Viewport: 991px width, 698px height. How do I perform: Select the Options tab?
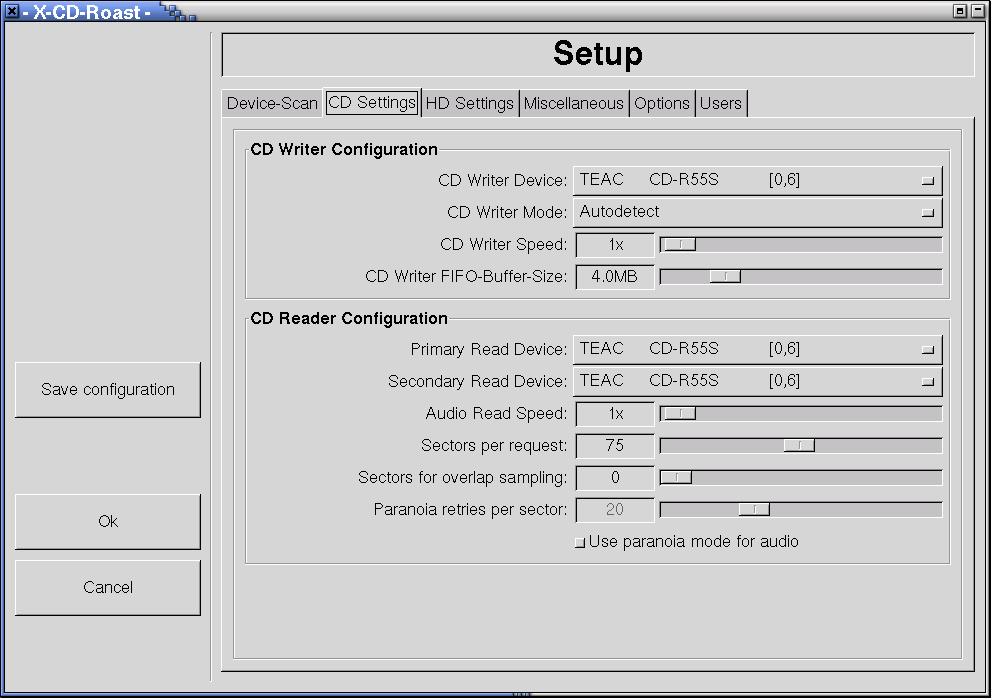tap(662, 103)
